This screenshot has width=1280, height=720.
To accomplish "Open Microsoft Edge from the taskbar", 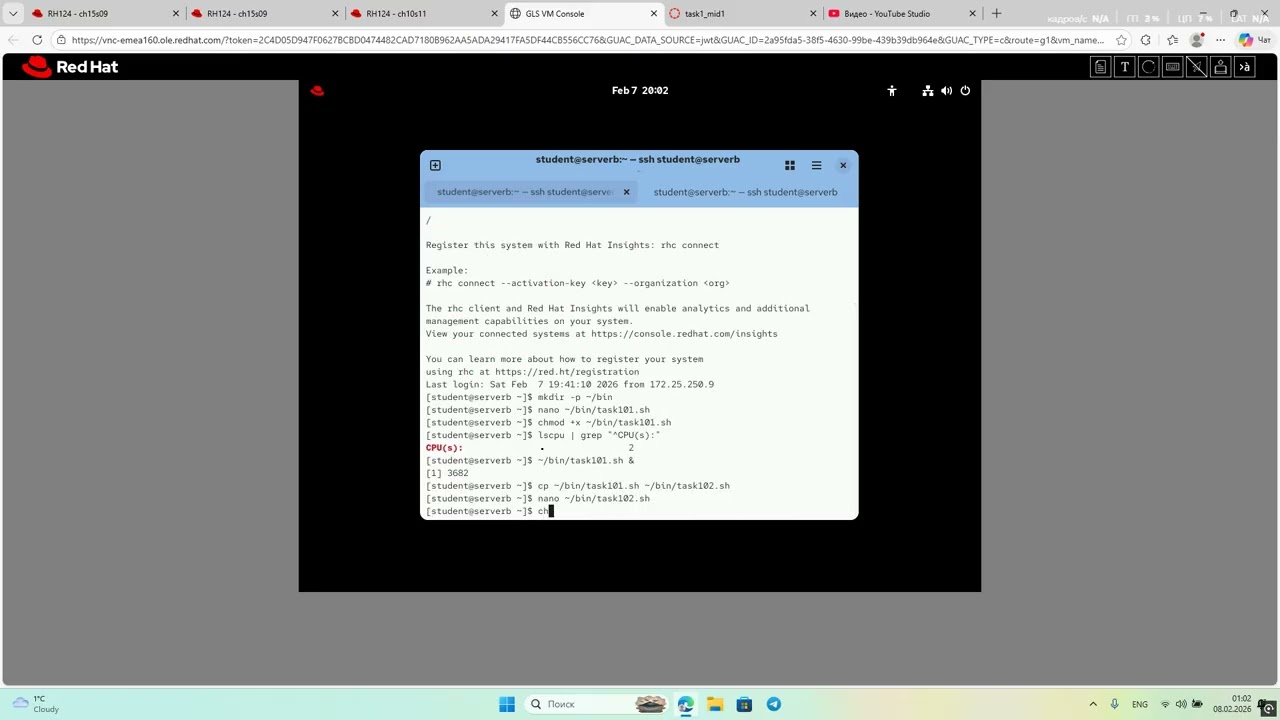I will [685, 704].
